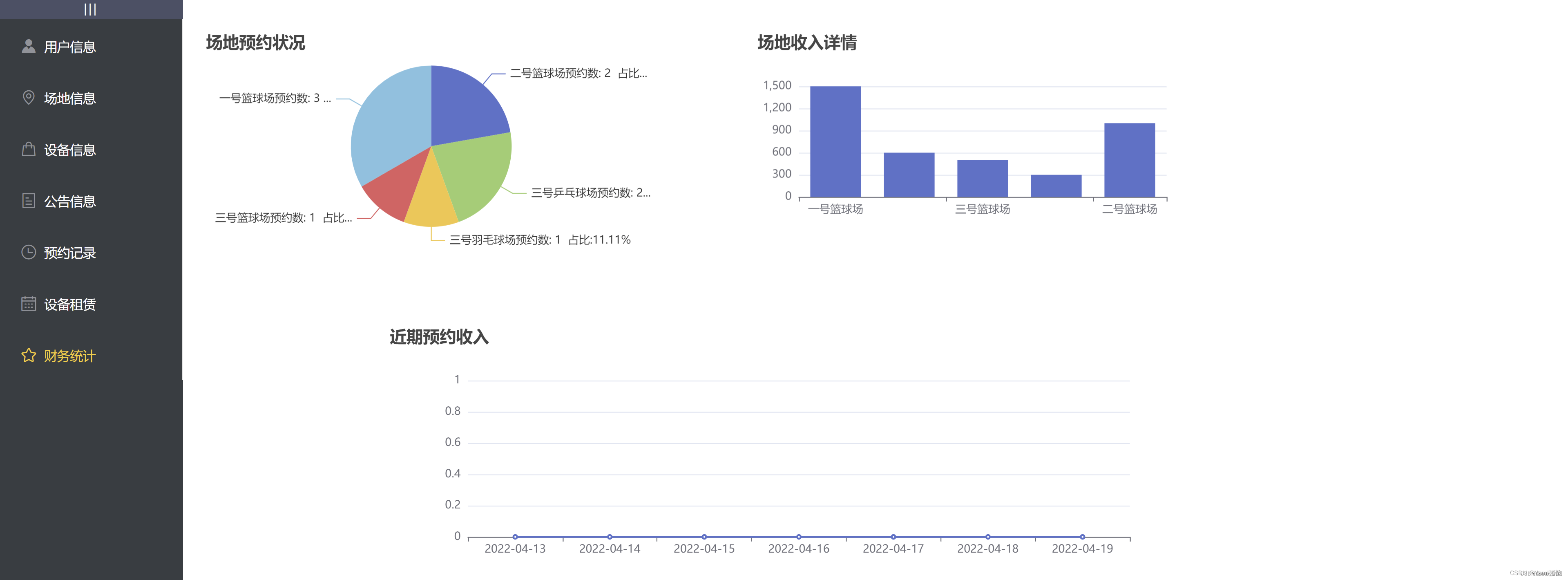Select the 设备租赁 menu entry

coord(69,305)
